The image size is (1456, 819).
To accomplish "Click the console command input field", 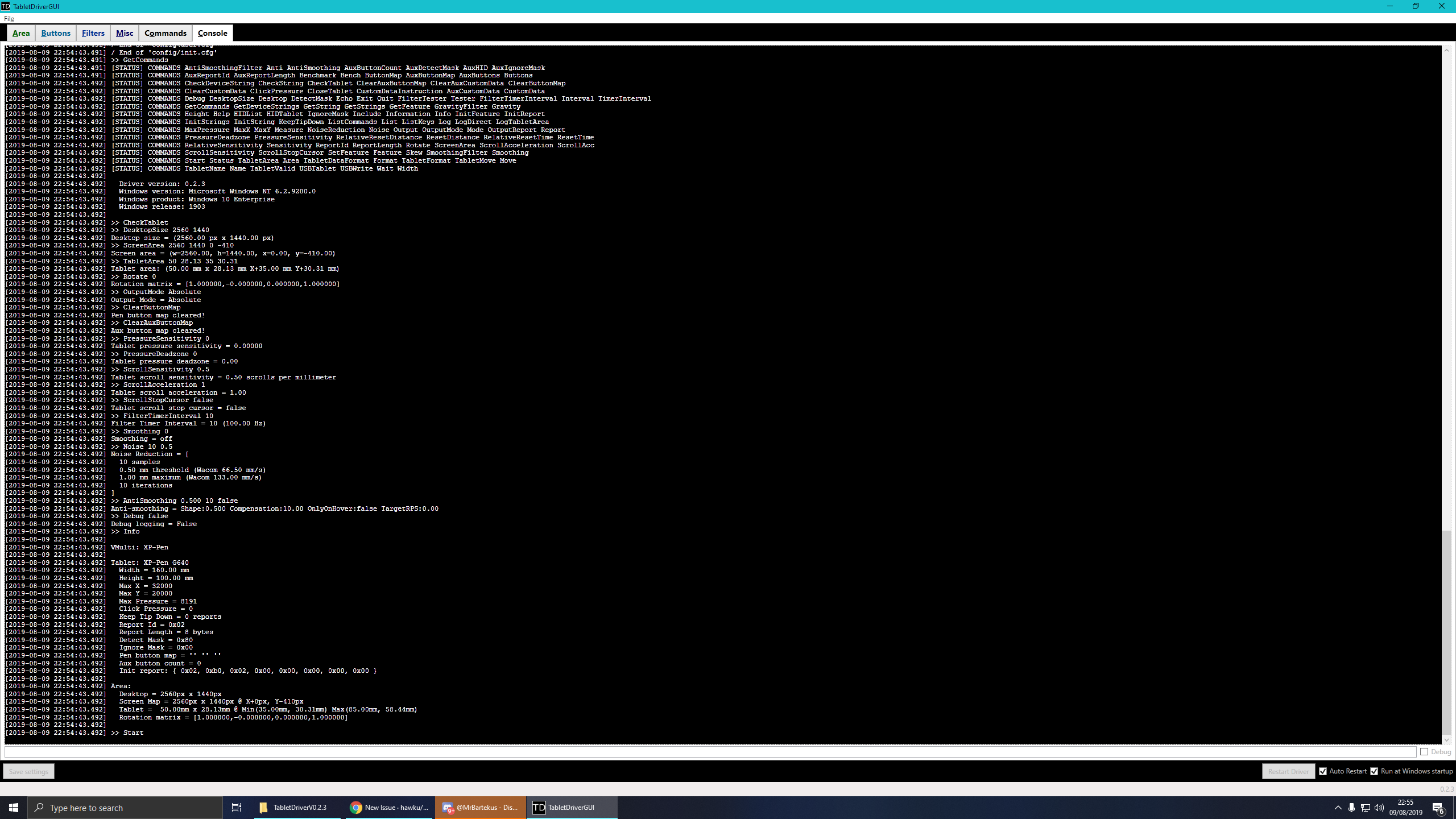I will pyautogui.click(x=682, y=751).
